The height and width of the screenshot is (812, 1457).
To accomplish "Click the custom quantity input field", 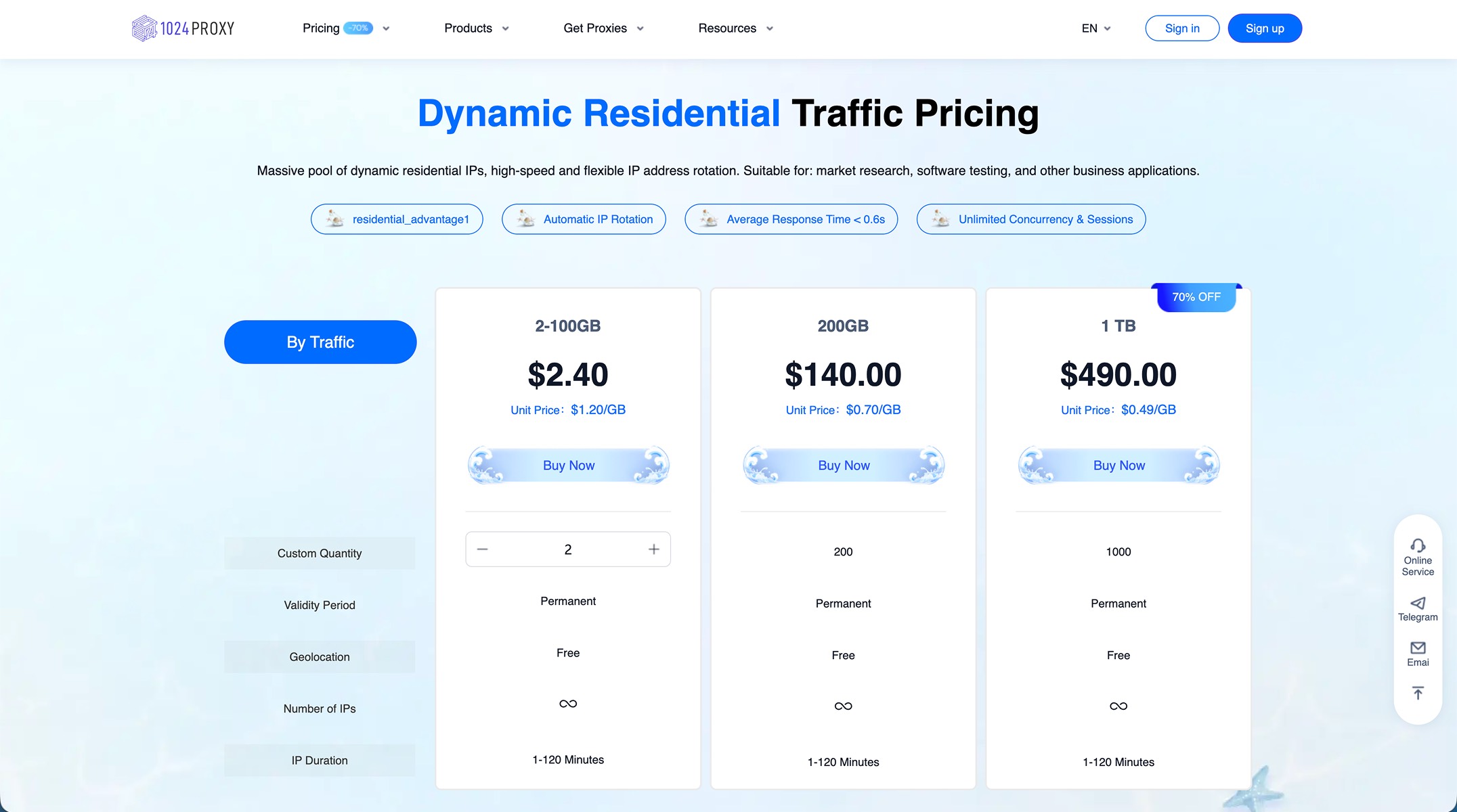I will pos(568,549).
